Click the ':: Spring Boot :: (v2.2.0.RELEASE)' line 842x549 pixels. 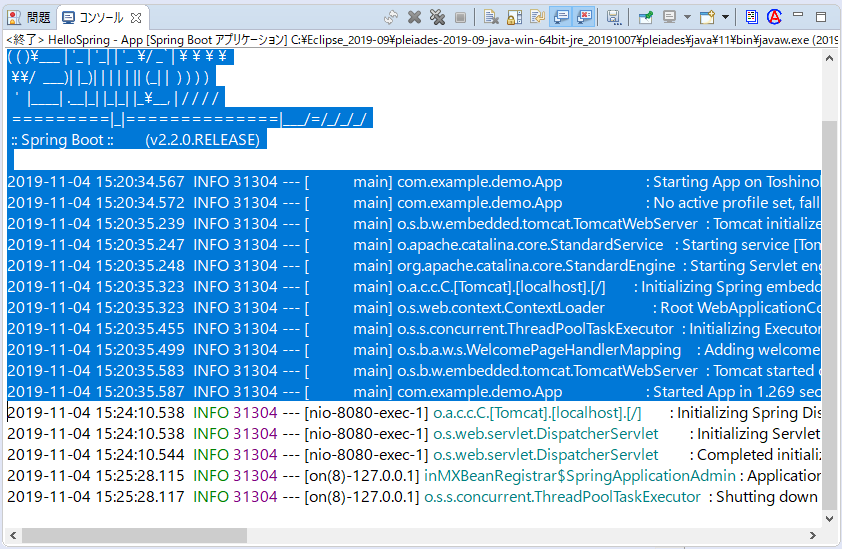point(135,140)
